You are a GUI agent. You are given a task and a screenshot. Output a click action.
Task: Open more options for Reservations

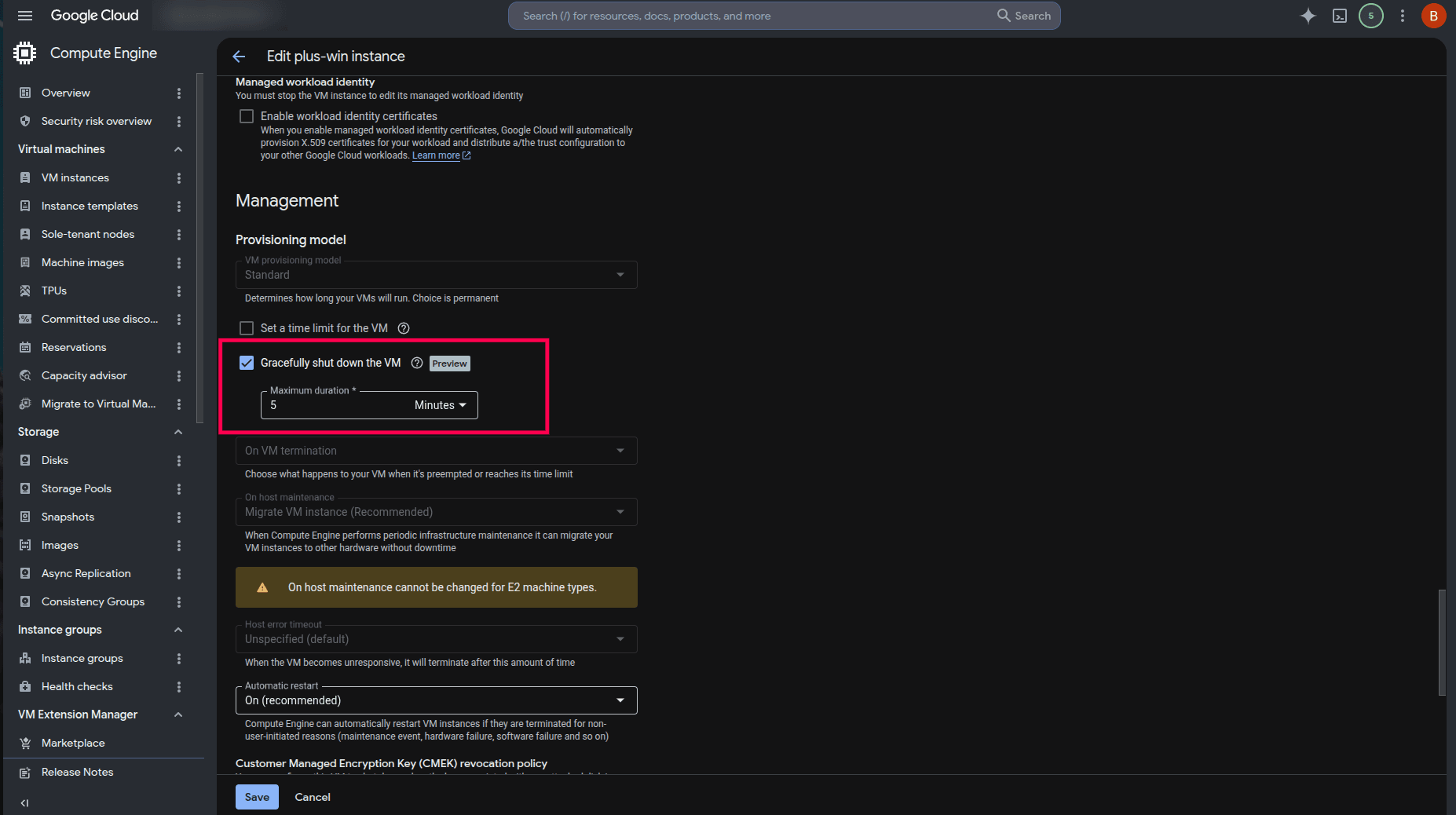click(179, 347)
